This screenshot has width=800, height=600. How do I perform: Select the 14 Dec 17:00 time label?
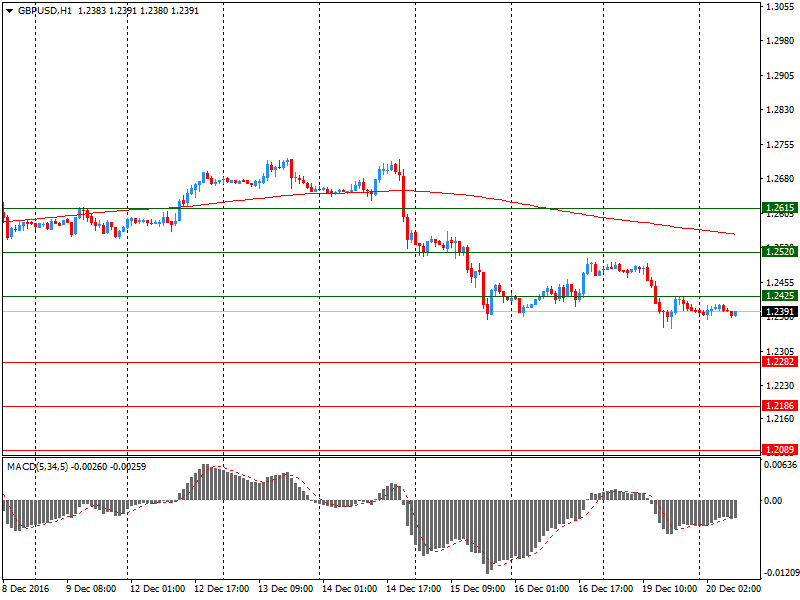point(413,588)
